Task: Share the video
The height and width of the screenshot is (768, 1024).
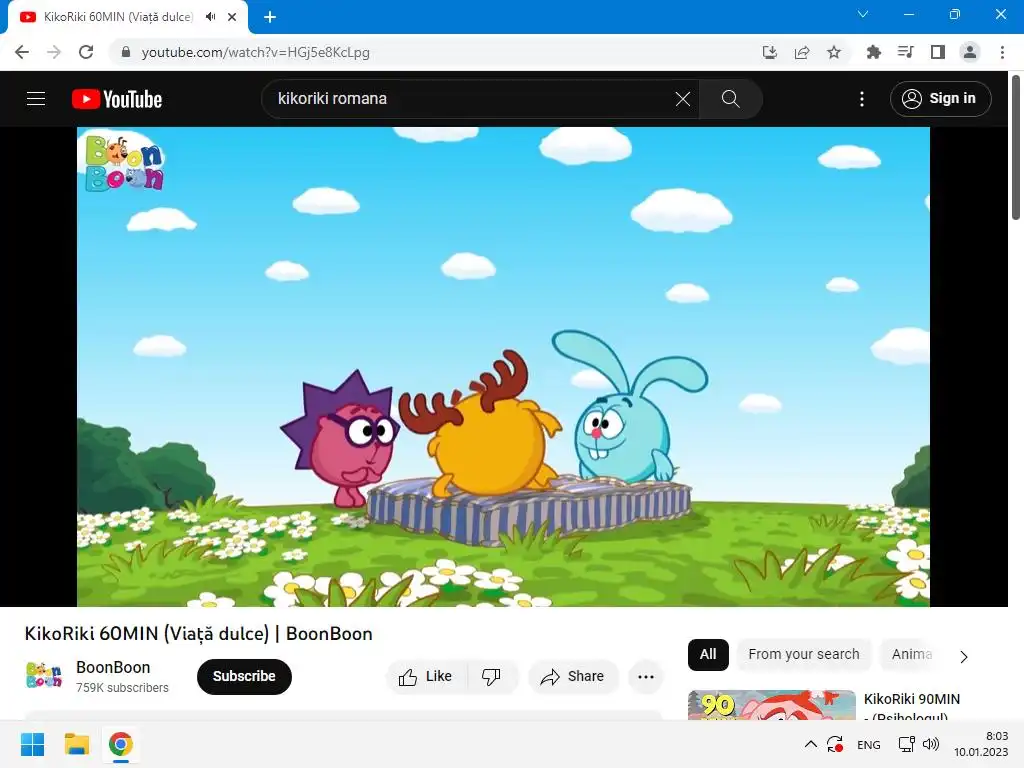Action: click(x=573, y=677)
